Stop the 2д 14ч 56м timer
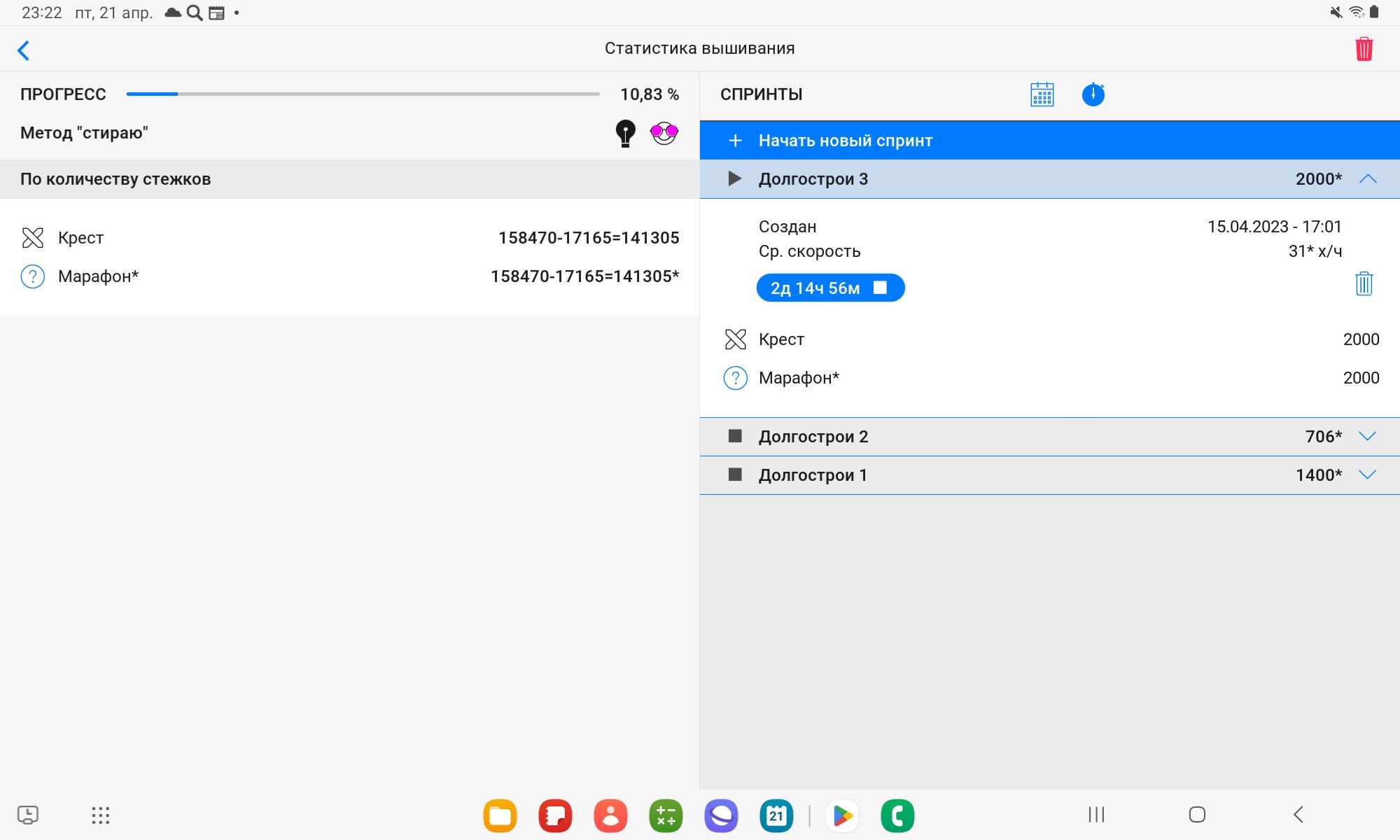 pyautogui.click(x=880, y=288)
